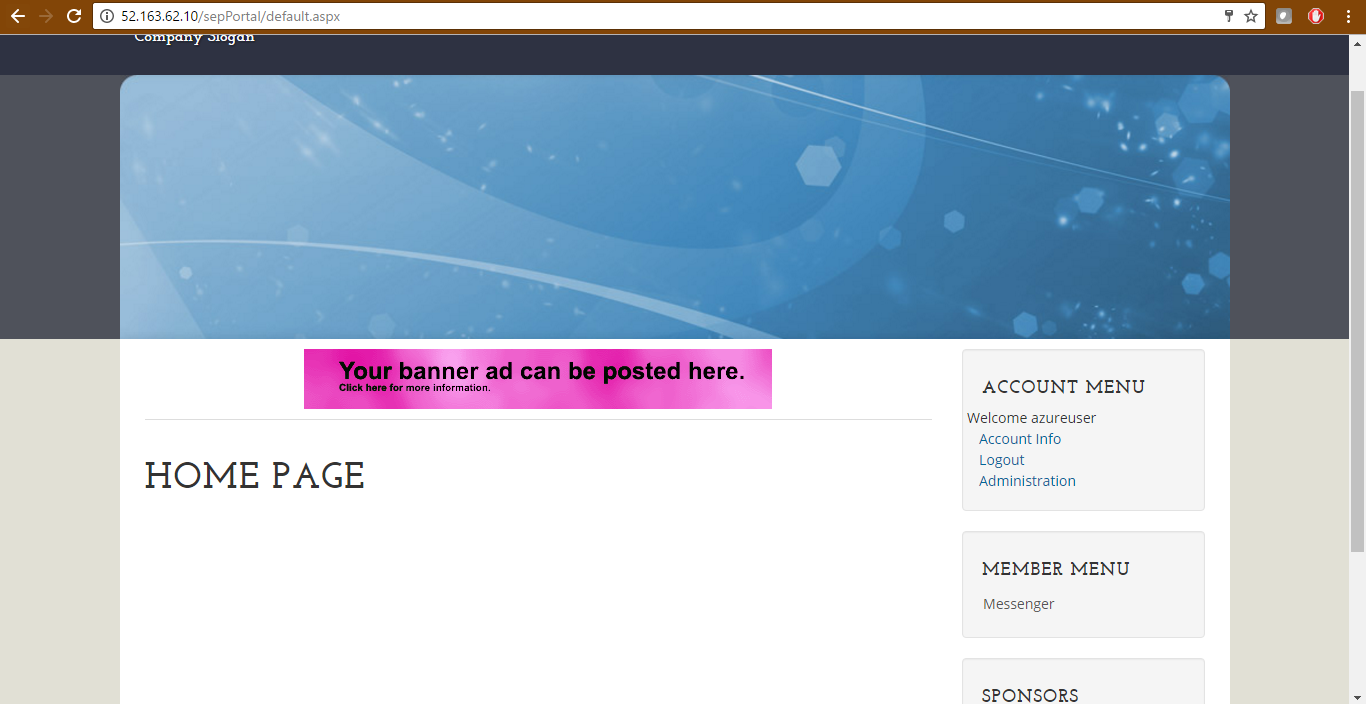The height and width of the screenshot is (704, 1366).
Task: Open the Account Info link
Action: pyautogui.click(x=1019, y=439)
